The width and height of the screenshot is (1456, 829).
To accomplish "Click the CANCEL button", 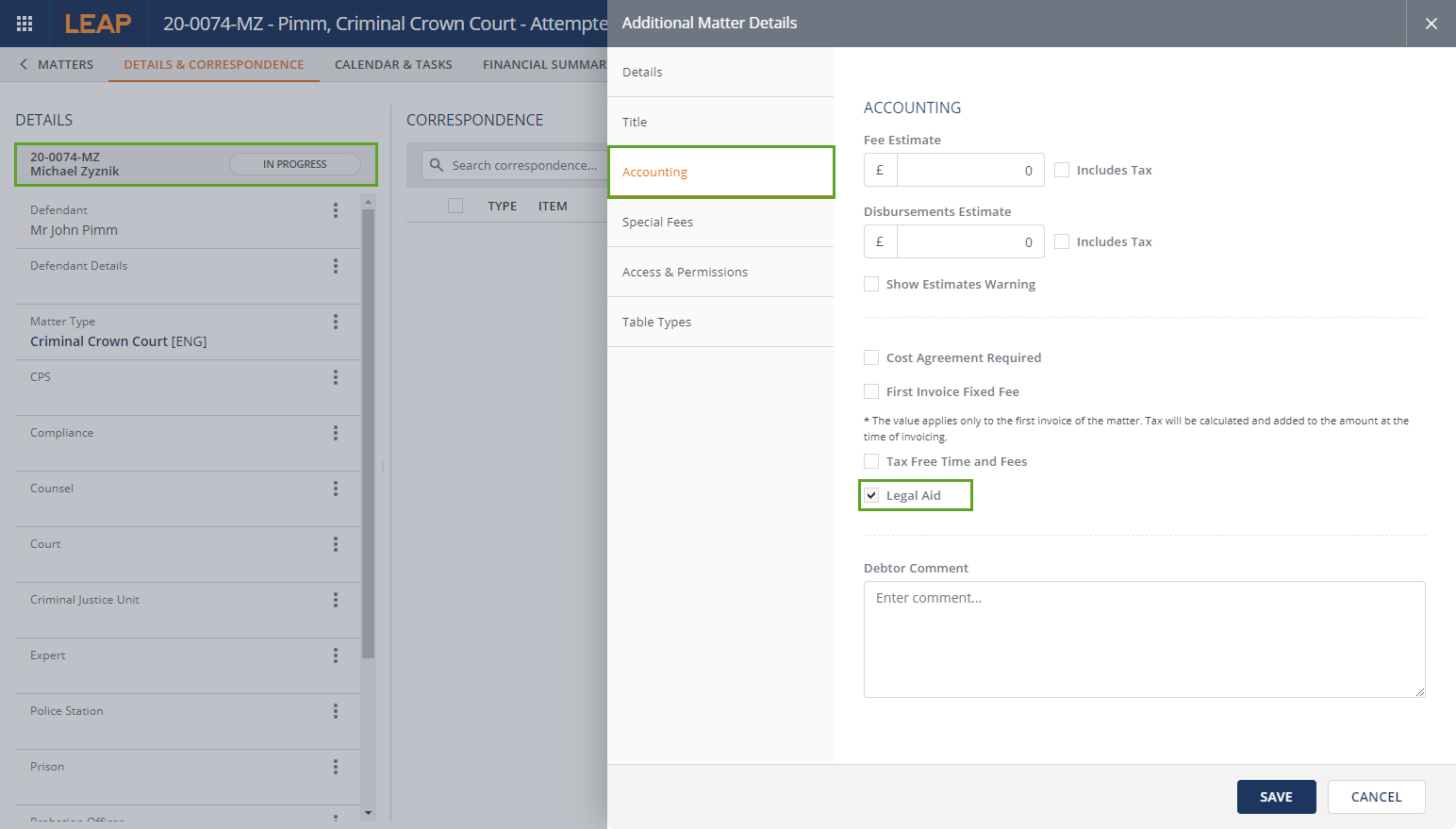I will coord(1376,797).
